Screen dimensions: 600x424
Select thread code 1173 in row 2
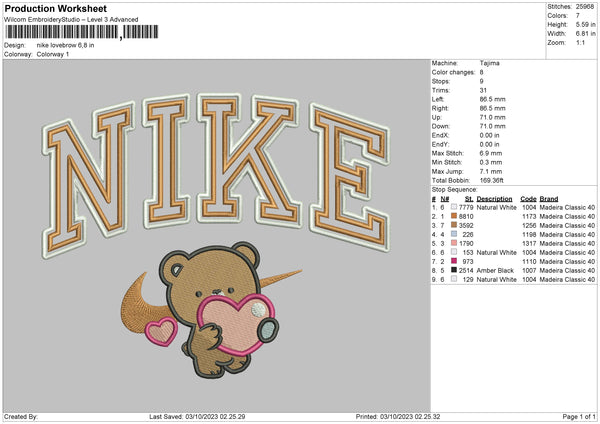coord(529,217)
